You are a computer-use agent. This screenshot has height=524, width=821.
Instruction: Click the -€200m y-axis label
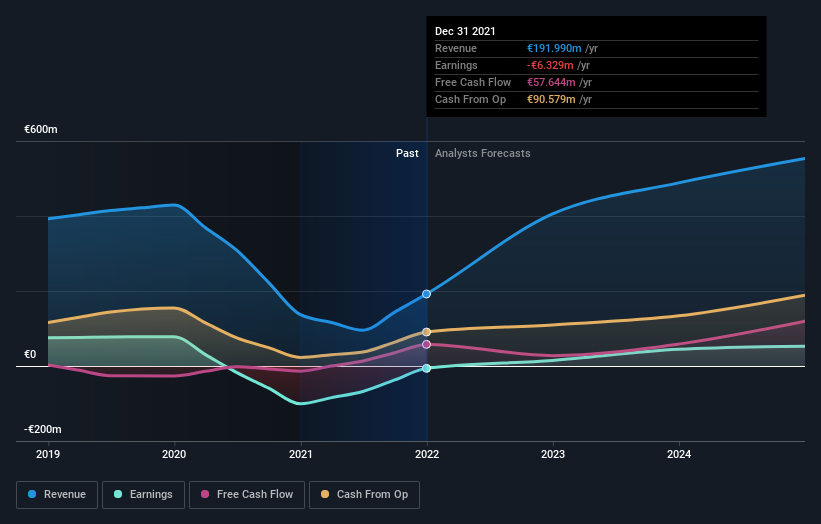(x=42, y=429)
